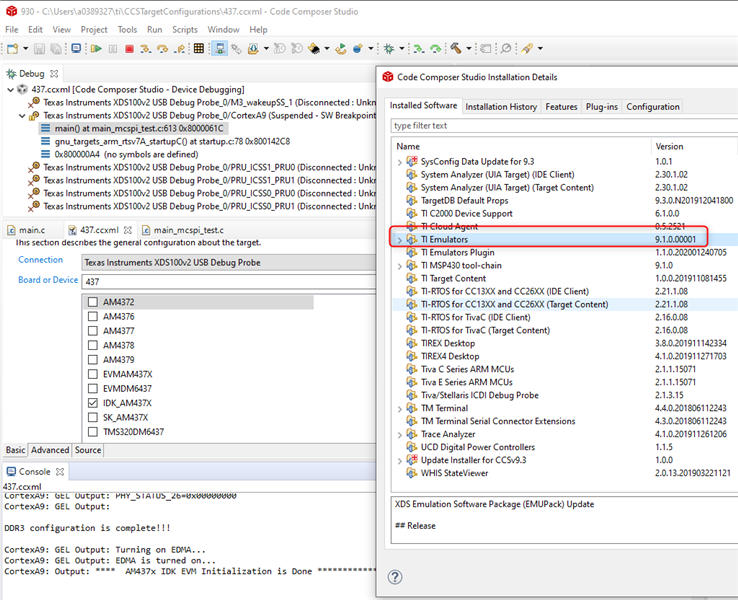Click the yellow Step Over icon
The width and height of the screenshot is (738, 600).
click(x=162, y=48)
